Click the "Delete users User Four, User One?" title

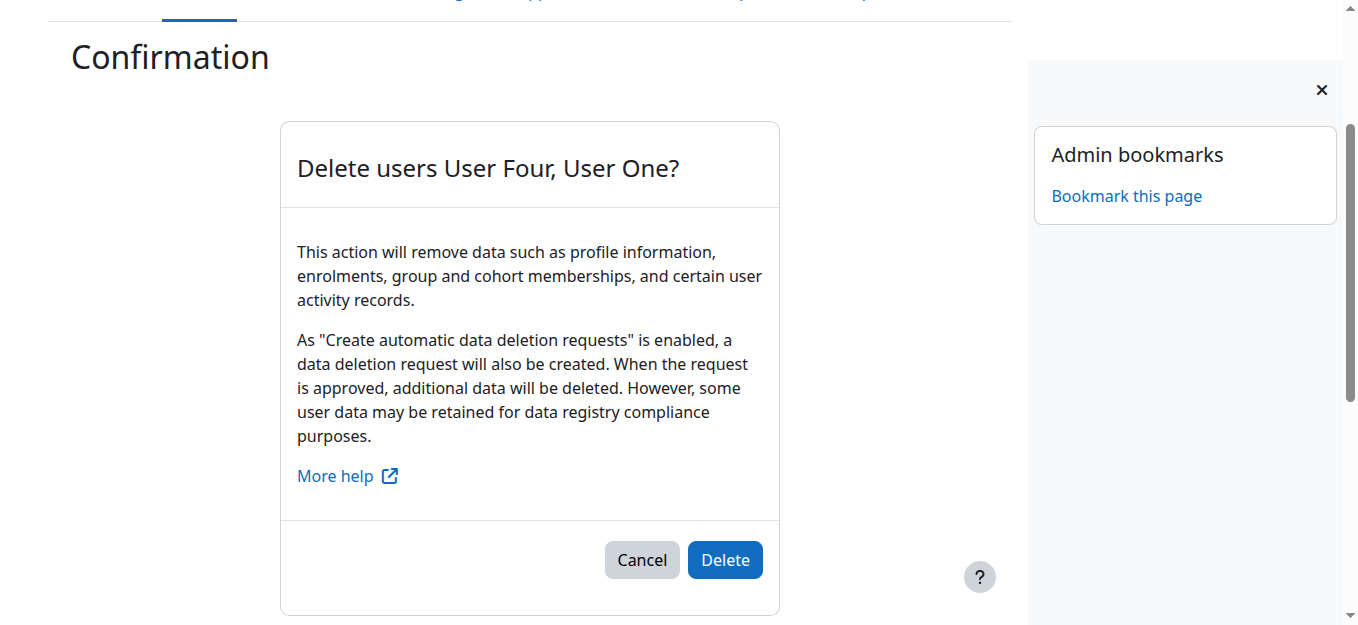click(x=488, y=169)
